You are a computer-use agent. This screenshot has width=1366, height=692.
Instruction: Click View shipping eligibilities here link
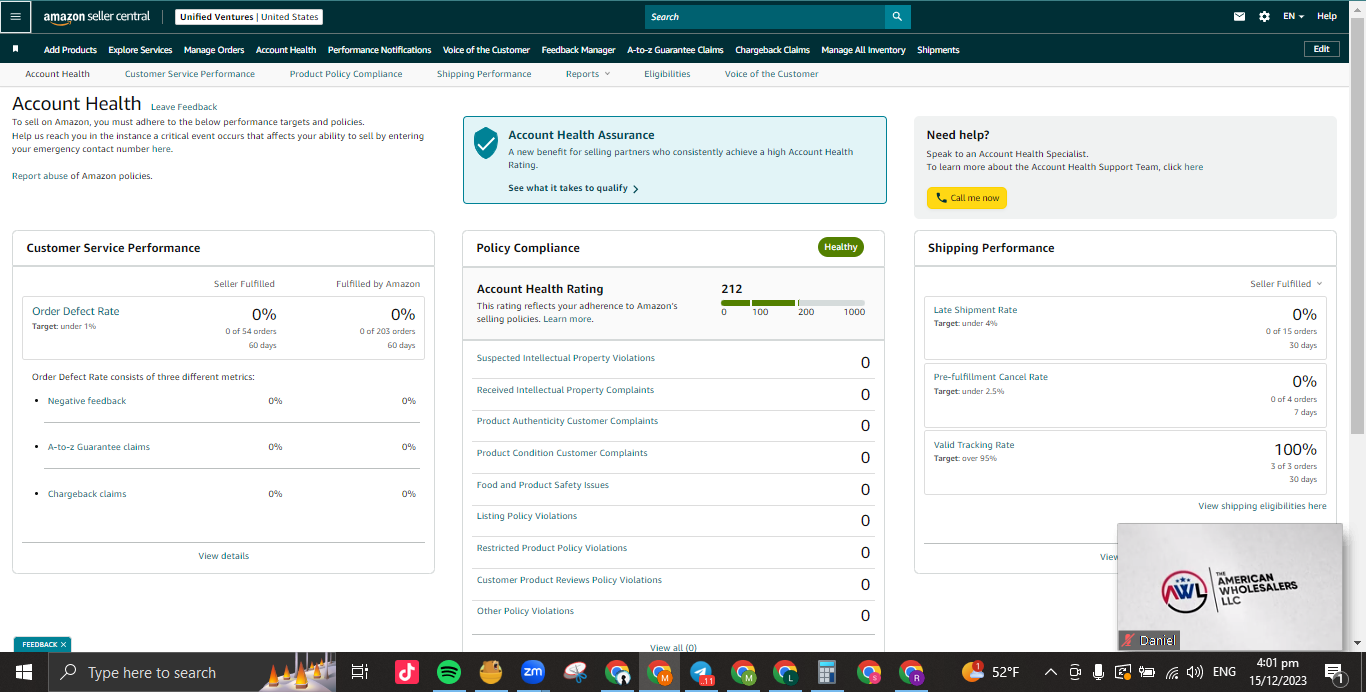[1262, 506]
